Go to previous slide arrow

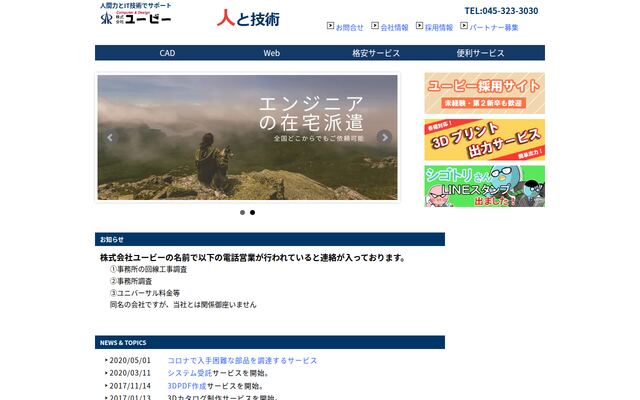pos(110,138)
